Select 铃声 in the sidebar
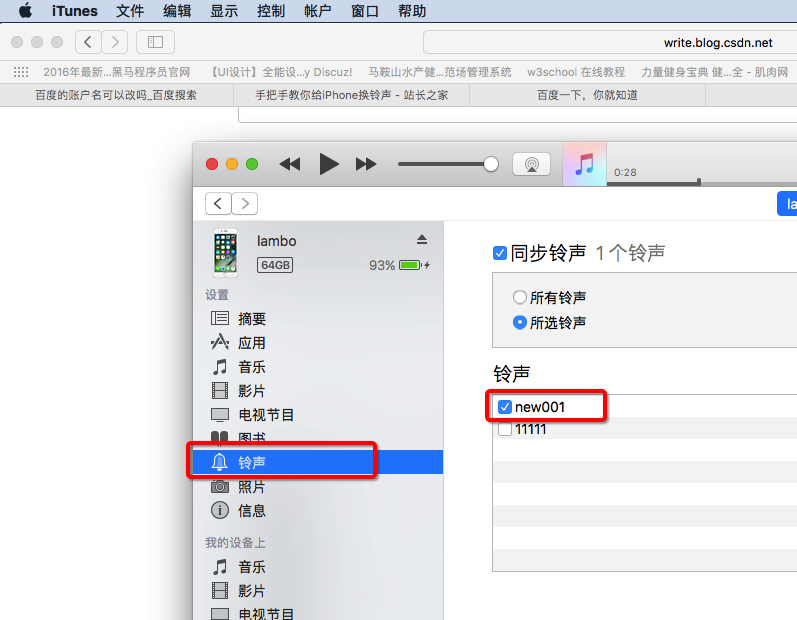The image size is (797, 620). [318, 462]
